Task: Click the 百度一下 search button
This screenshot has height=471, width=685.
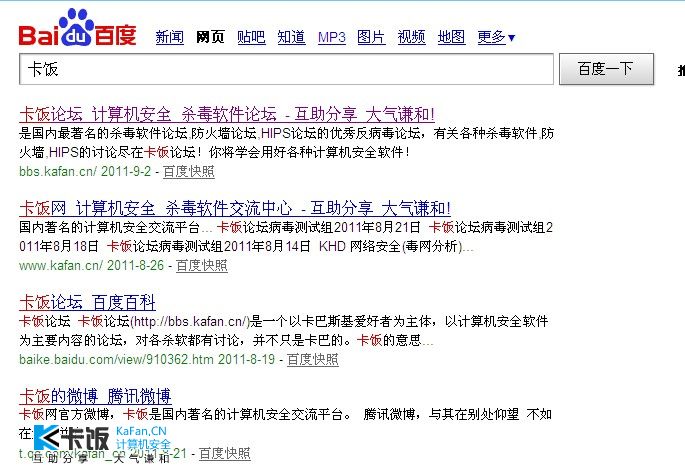Action: (x=606, y=69)
